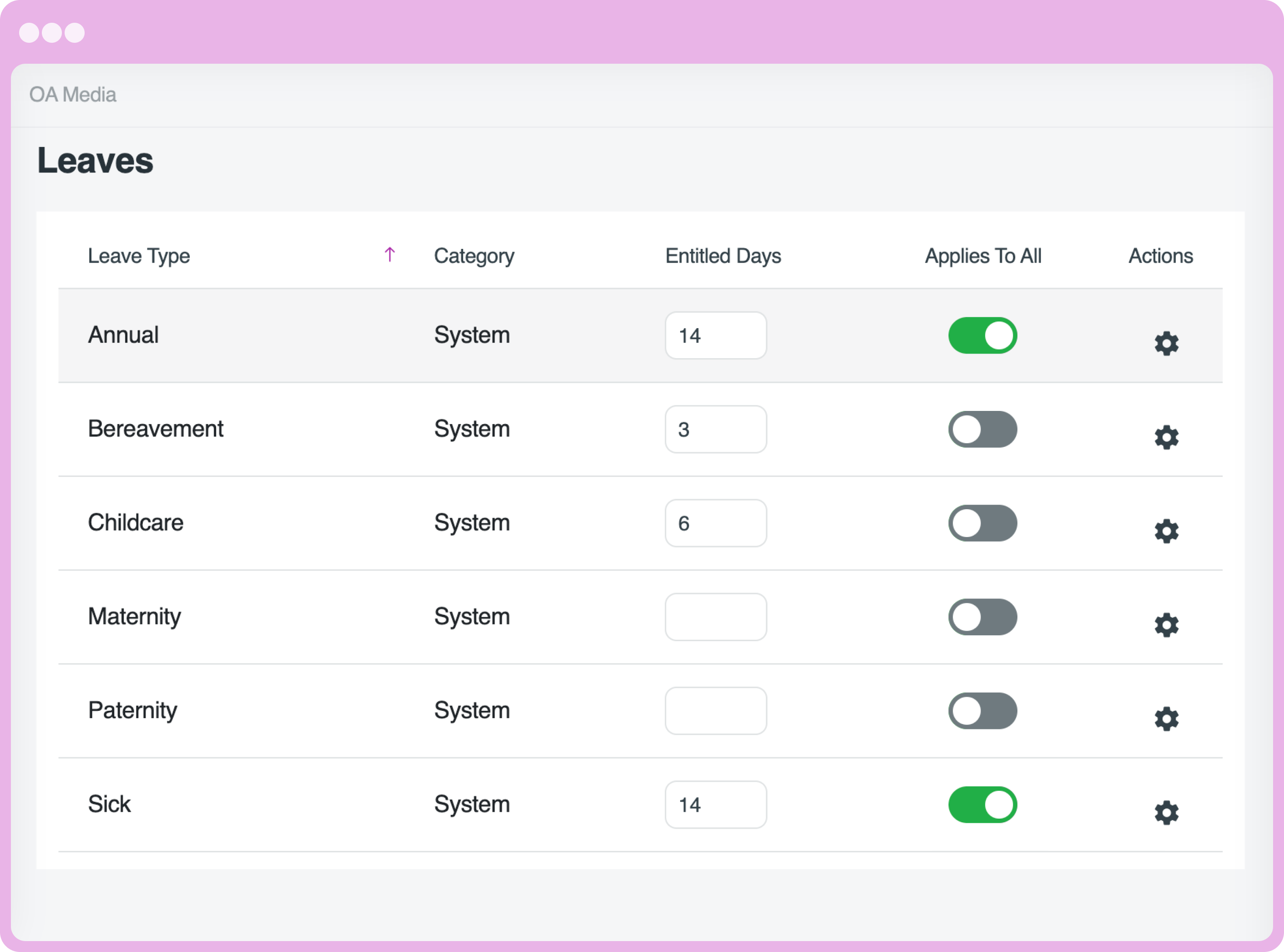Turn on Childcare Applies To All toggle
Screen dimensions: 1284x952
tap(982, 523)
